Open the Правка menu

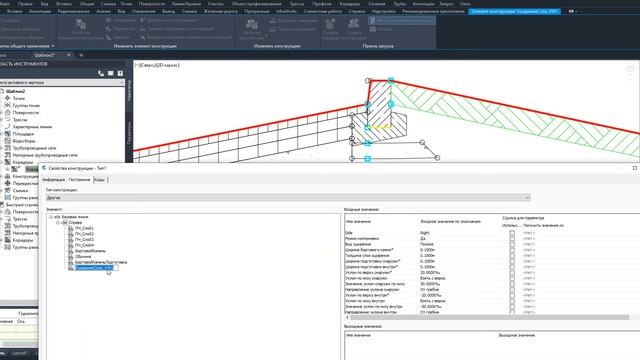tap(26, 4)
